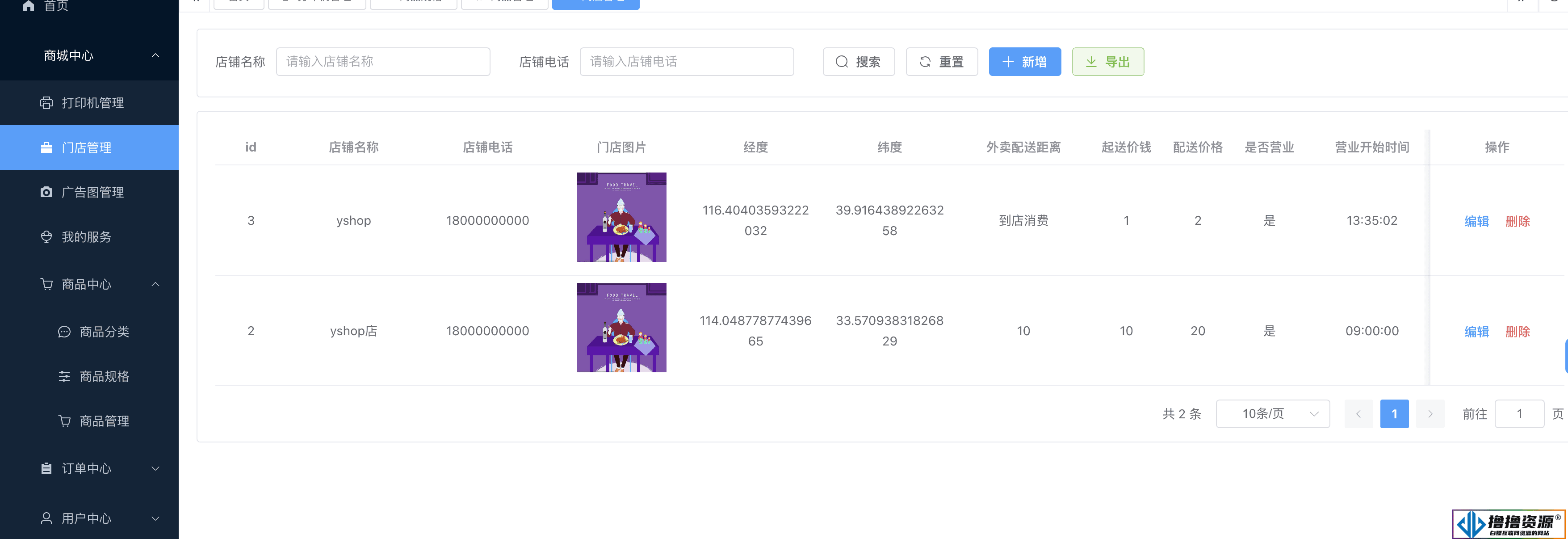Delete the yshop store row

[1518, 221]
